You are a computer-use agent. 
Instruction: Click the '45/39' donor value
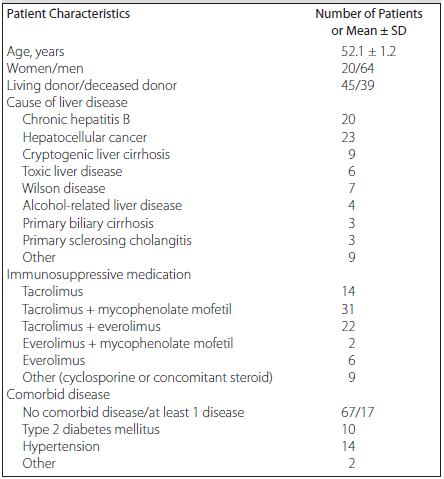pos(357,85)
